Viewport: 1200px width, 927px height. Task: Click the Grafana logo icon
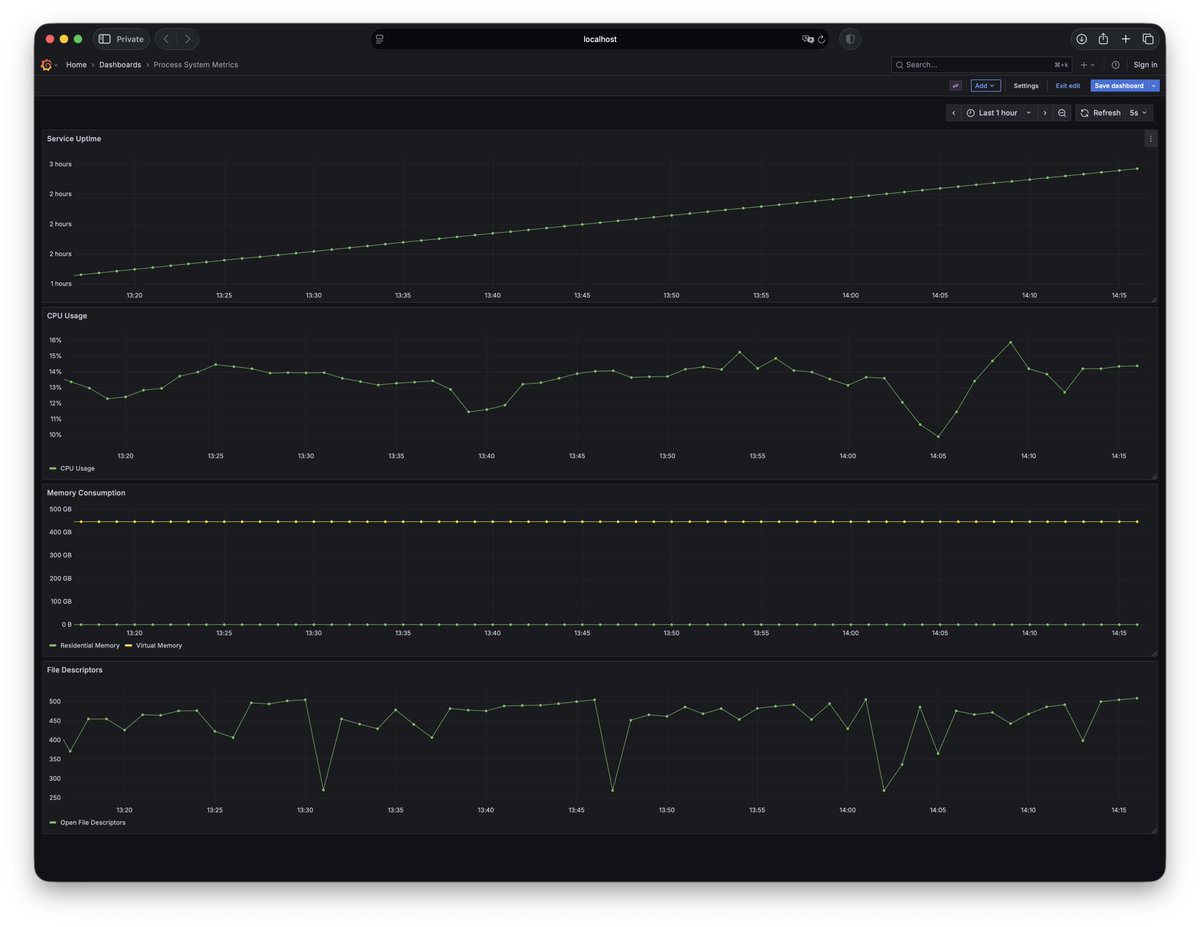pos(46,65)
